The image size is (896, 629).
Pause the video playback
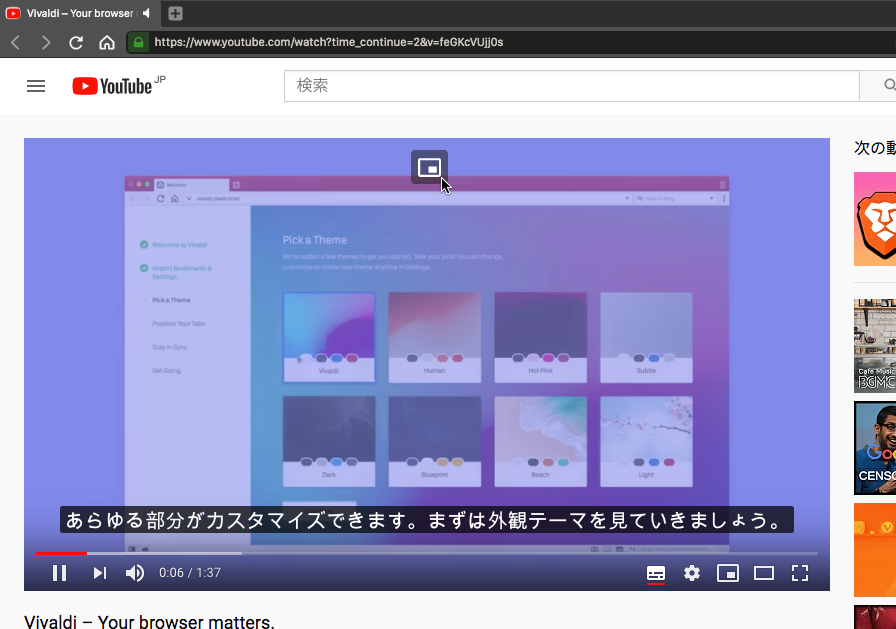click(x=59, y=572)
